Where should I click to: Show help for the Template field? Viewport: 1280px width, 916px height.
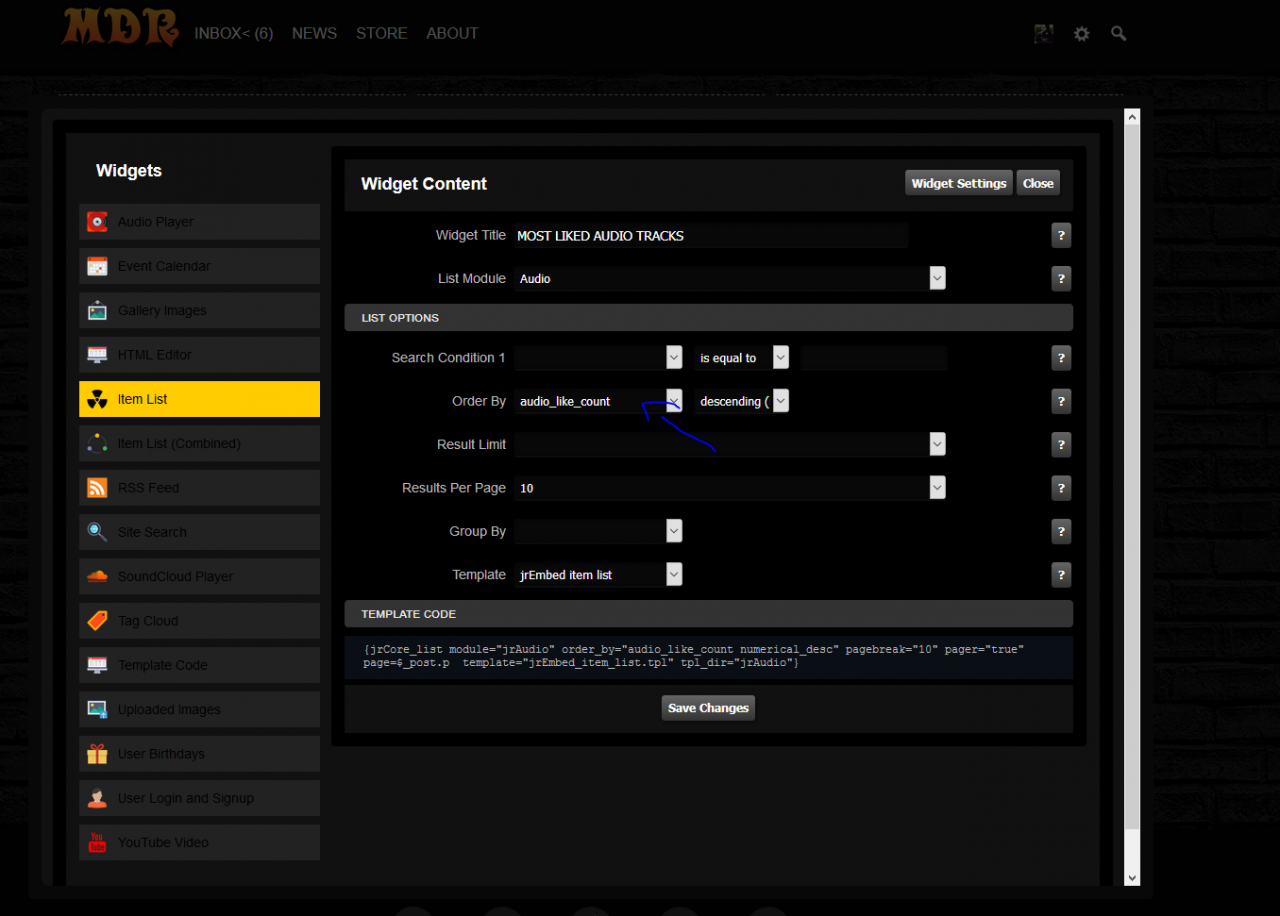click(x=1061, y=575)
